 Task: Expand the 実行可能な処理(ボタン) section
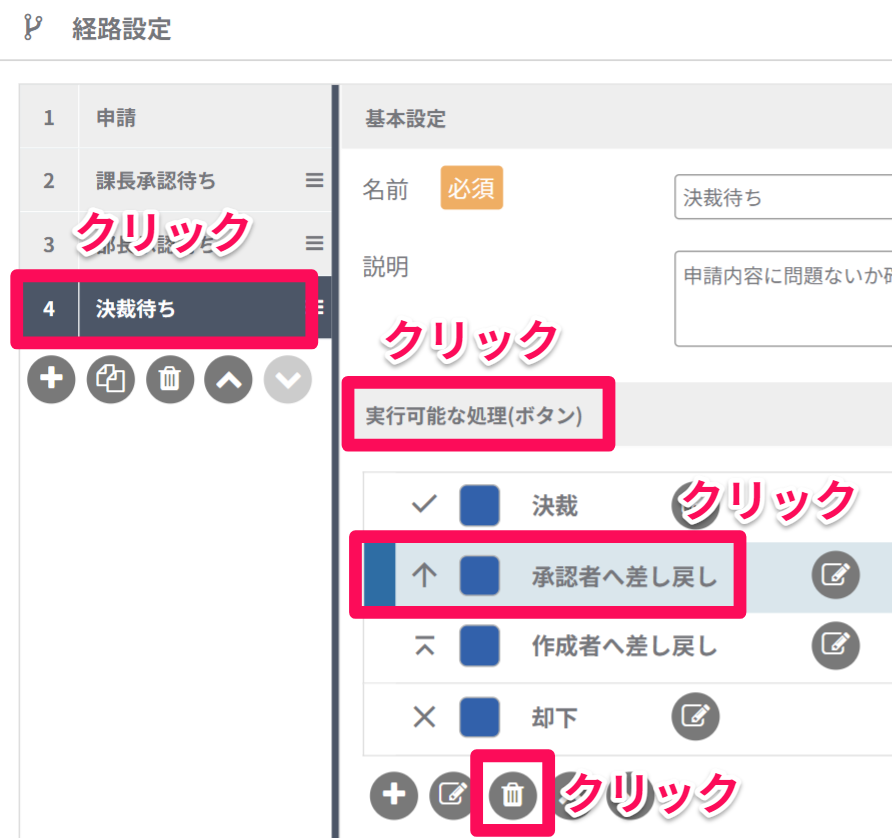pos(617,415)
